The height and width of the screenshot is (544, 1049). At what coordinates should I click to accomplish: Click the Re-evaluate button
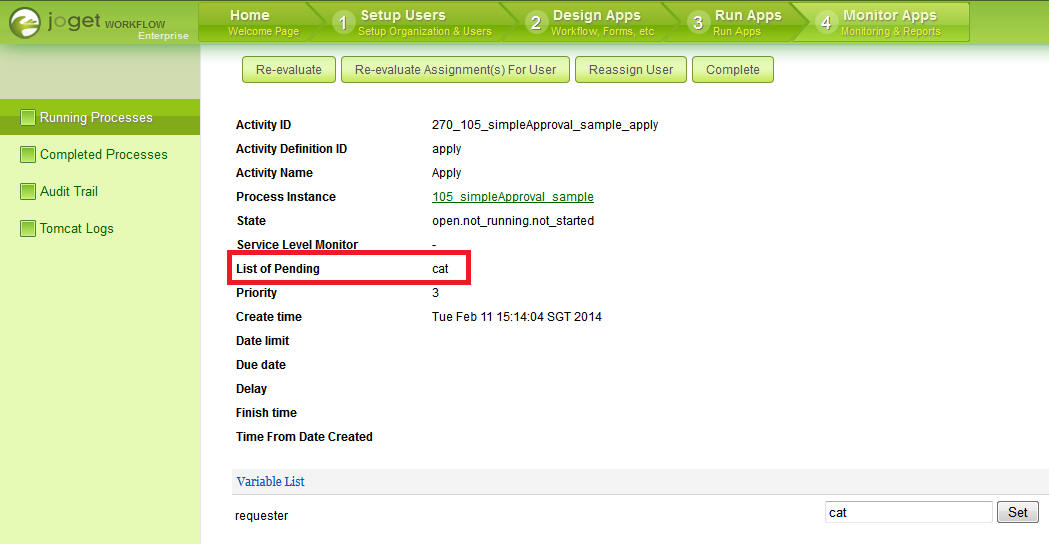289,70
